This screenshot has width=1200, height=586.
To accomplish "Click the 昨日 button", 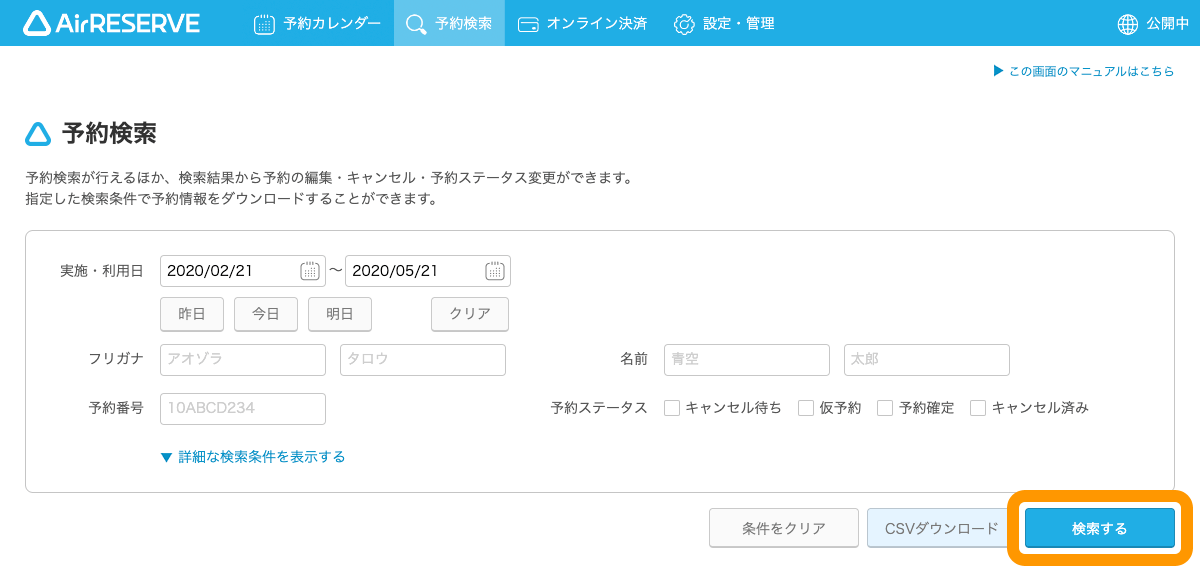I will (x=192, y=314).
